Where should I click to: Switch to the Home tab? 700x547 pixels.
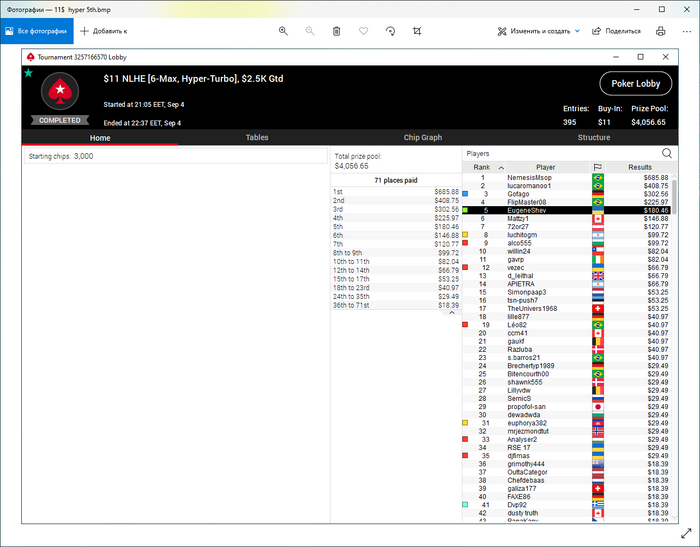click(100, 138)
